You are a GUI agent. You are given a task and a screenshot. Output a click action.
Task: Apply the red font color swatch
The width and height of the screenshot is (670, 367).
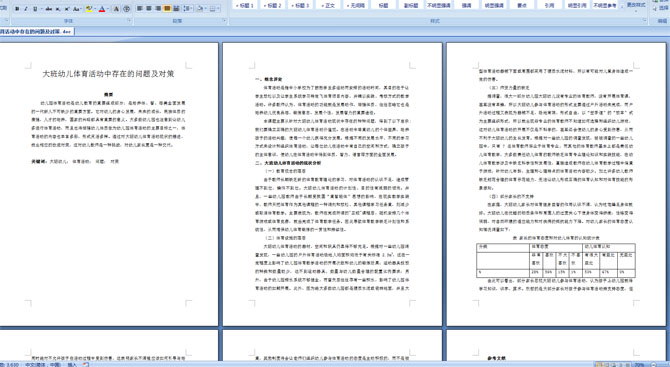[x=102, y=9]
